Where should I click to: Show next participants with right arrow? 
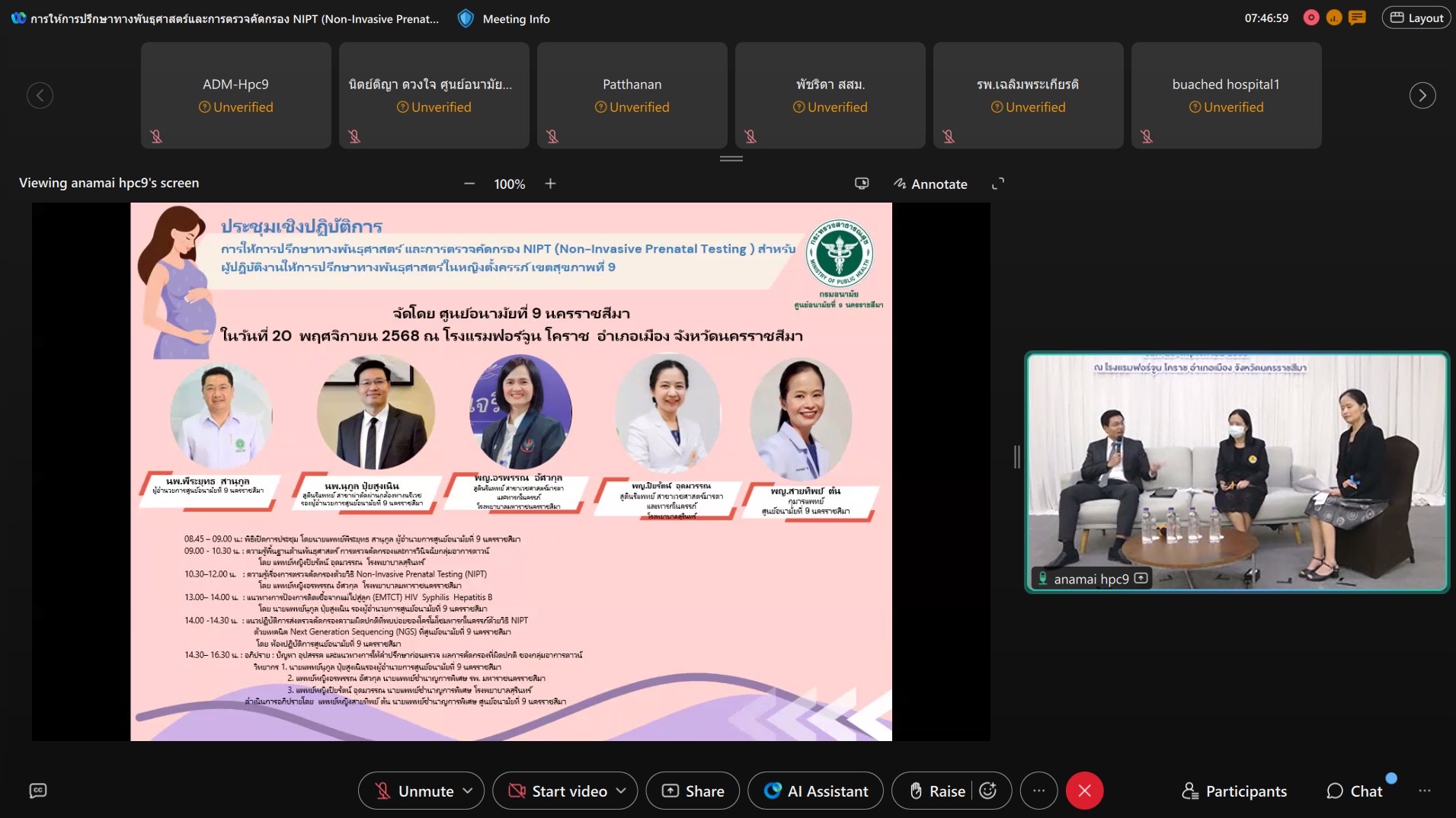pos(1422,95)
